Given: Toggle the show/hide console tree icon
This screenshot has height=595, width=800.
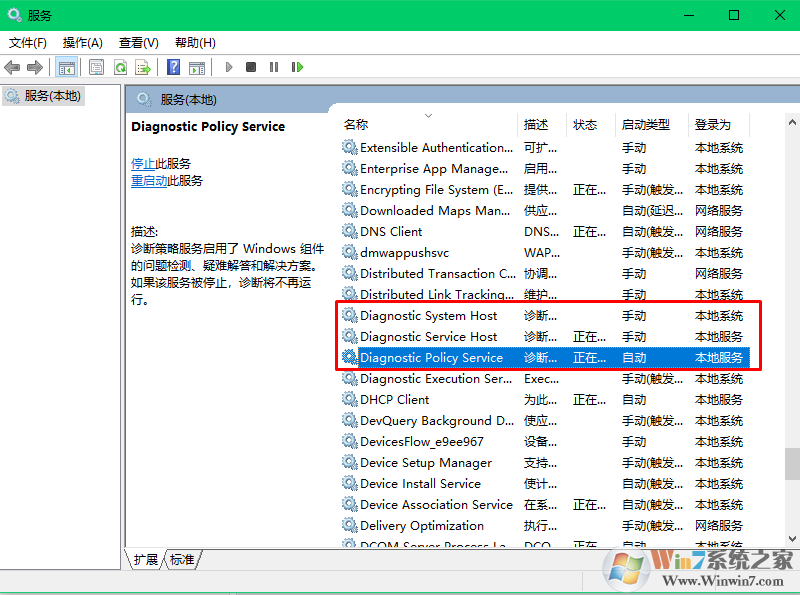Looking at the screenshot, I should 67,67.
